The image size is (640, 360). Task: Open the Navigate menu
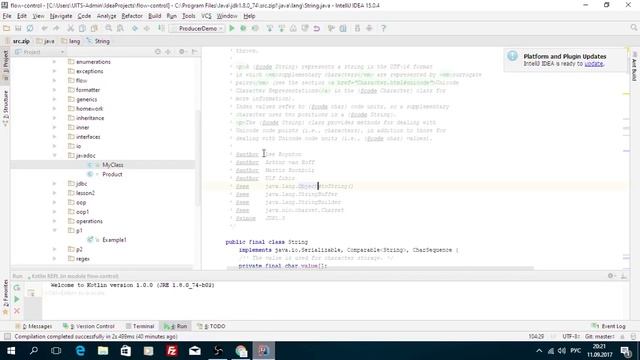[61, 16]
